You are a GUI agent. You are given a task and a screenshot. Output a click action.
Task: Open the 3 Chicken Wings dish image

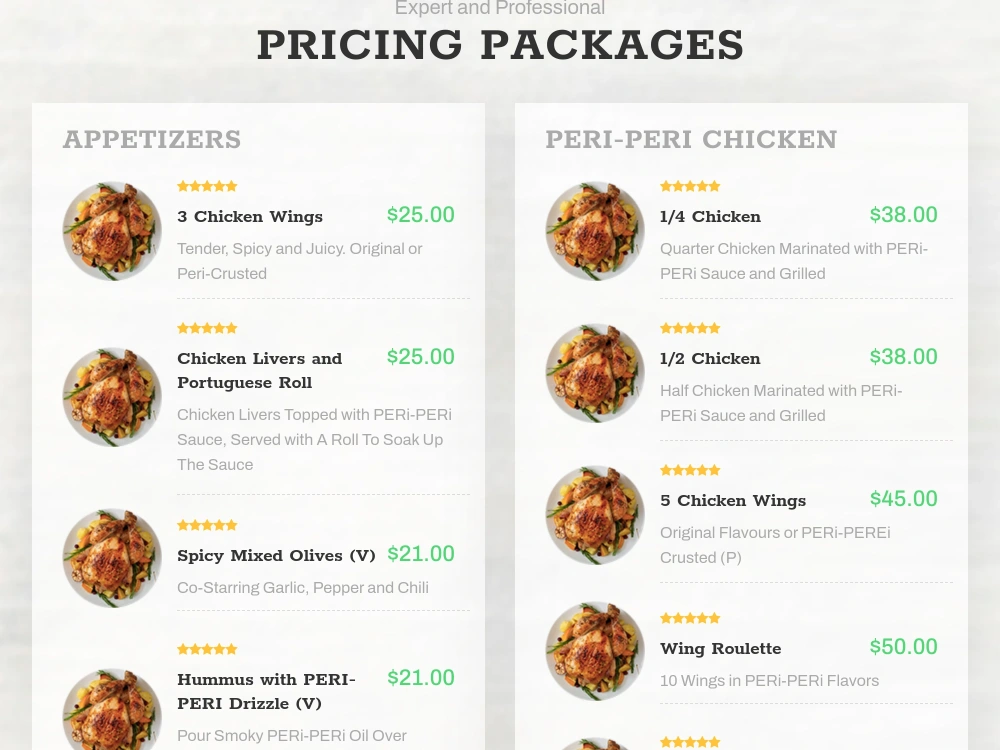(112, 231)
